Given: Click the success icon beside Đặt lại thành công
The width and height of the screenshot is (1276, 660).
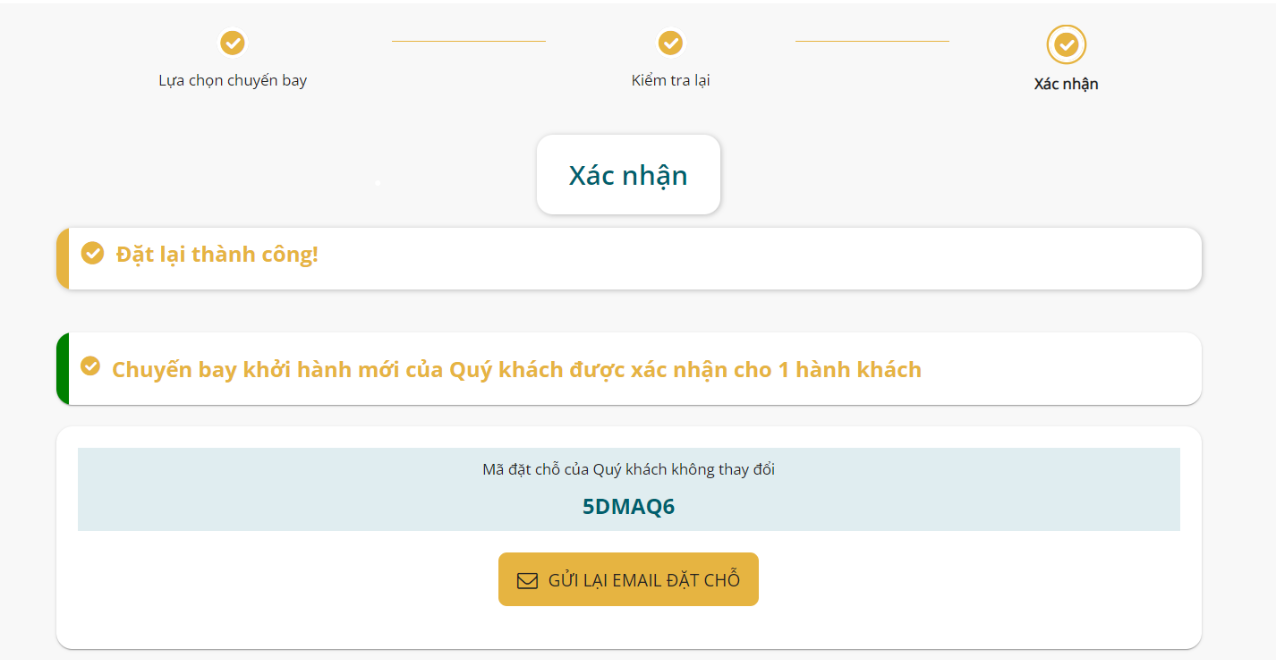Looking at the screenshot, I should [92, 253].
